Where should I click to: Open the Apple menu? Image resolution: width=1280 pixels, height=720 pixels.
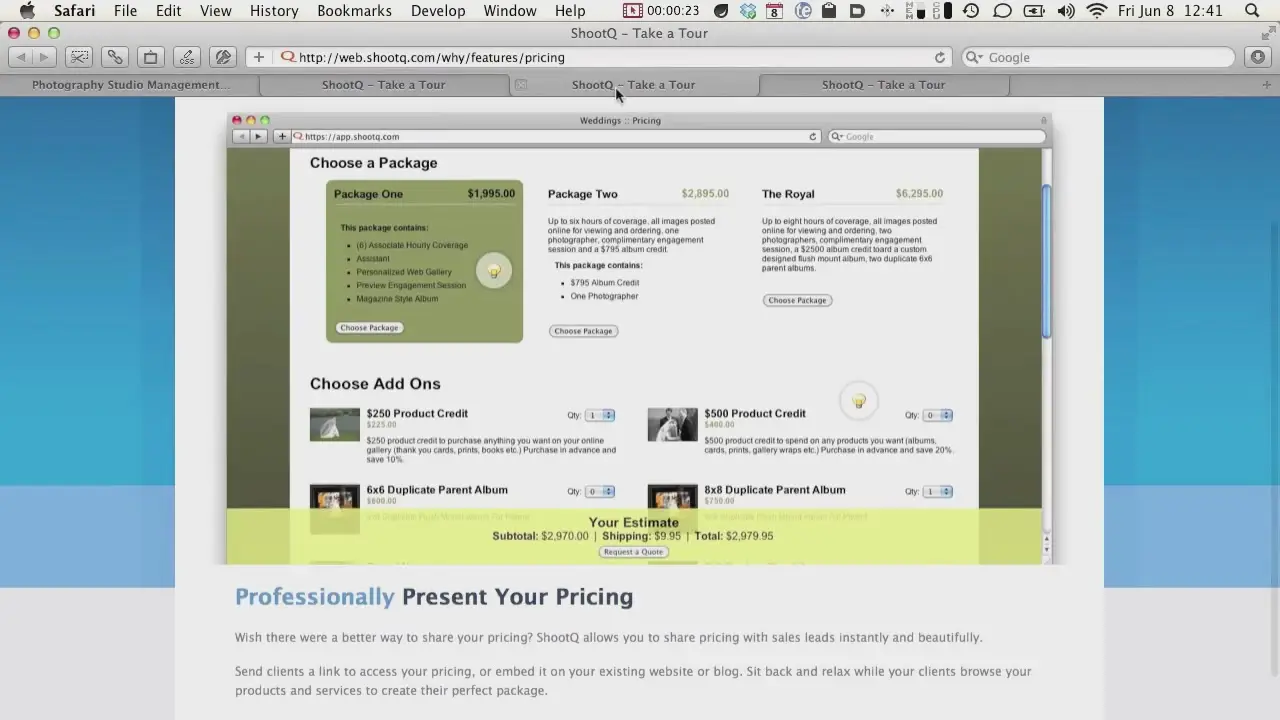click(x=27, y=11)
